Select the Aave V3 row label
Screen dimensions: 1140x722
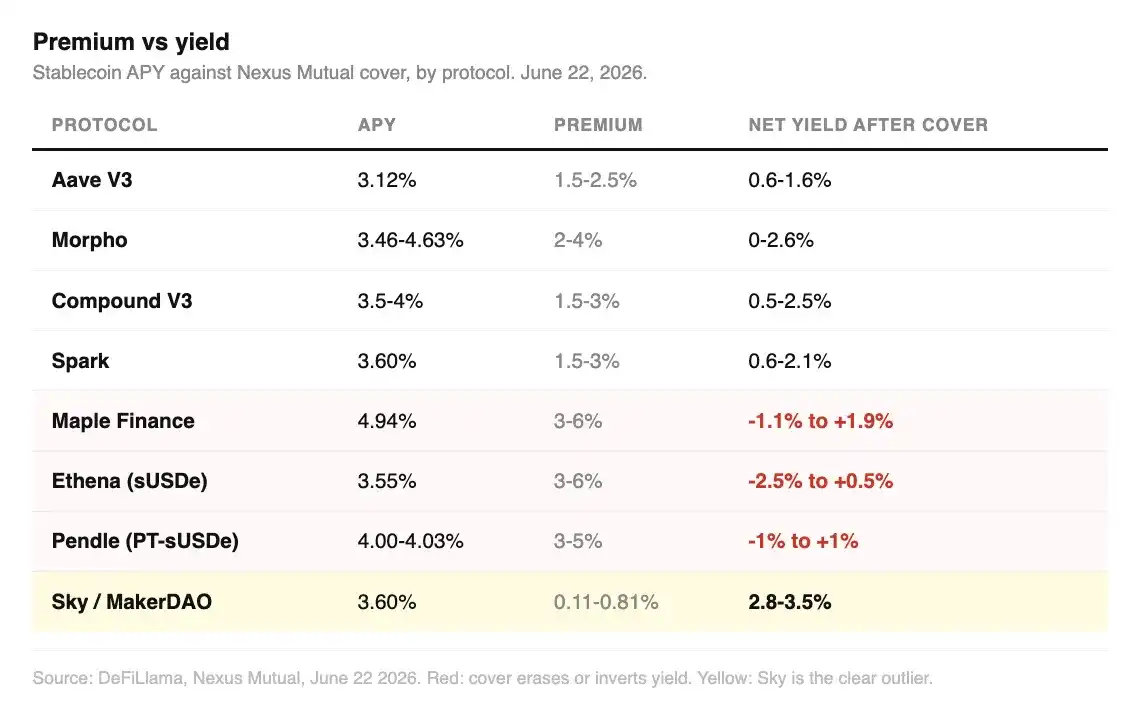[92, 180]
